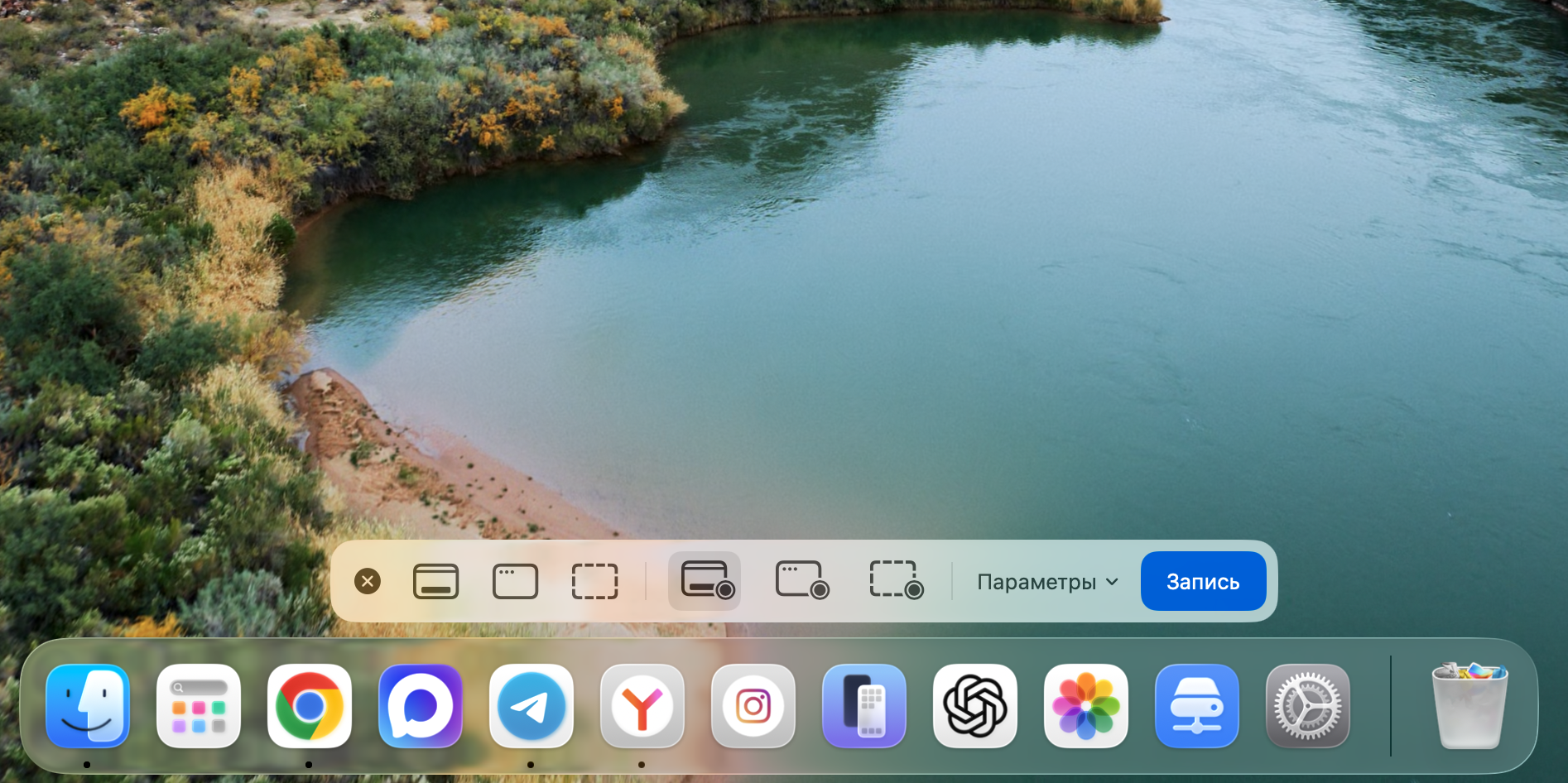Screen dimensions: 1568x783
Task: Close the screenshot toolbar with the X button
Action: [368, 581]
